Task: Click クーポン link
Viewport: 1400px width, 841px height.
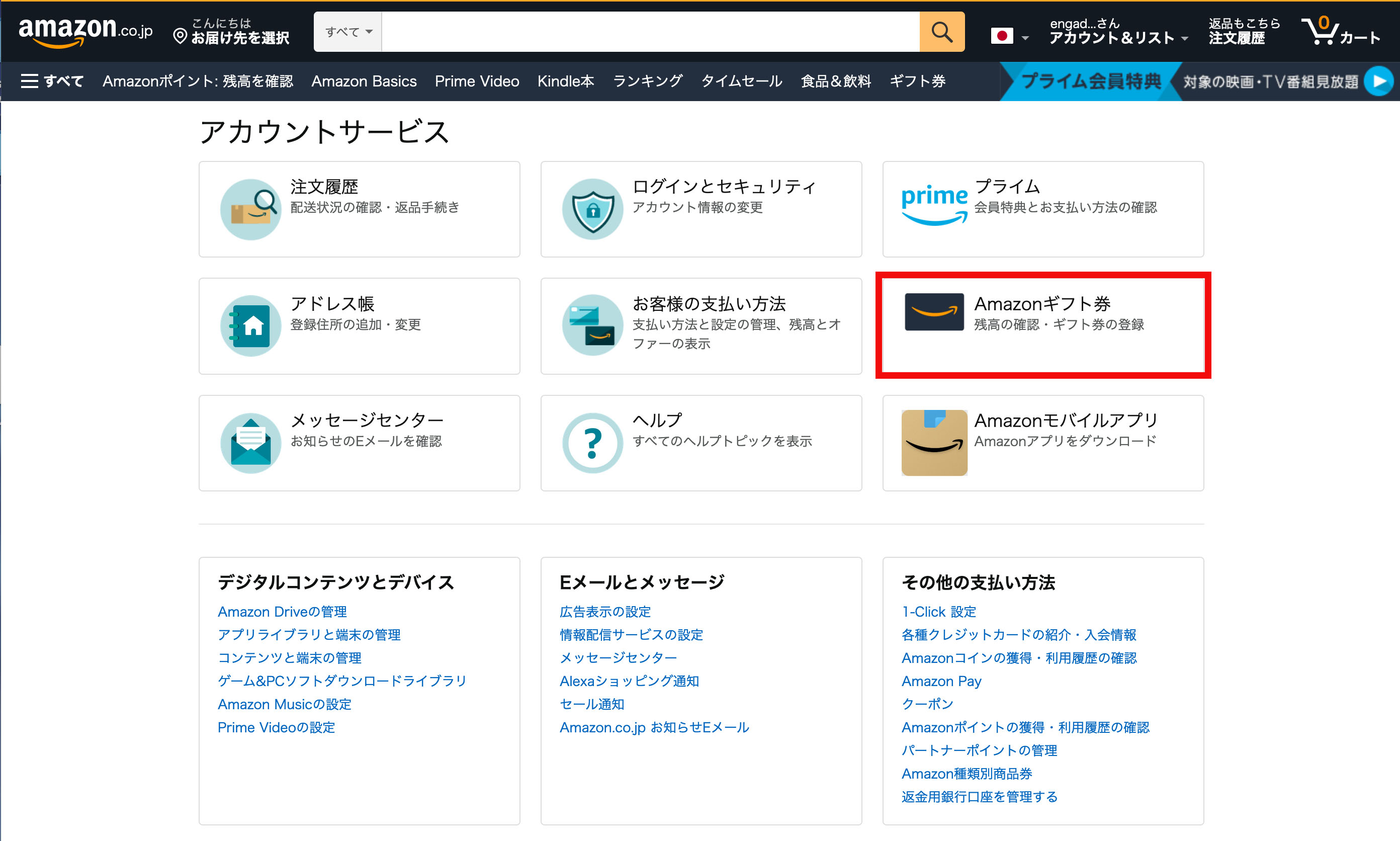Action: (x=927, y=704)
